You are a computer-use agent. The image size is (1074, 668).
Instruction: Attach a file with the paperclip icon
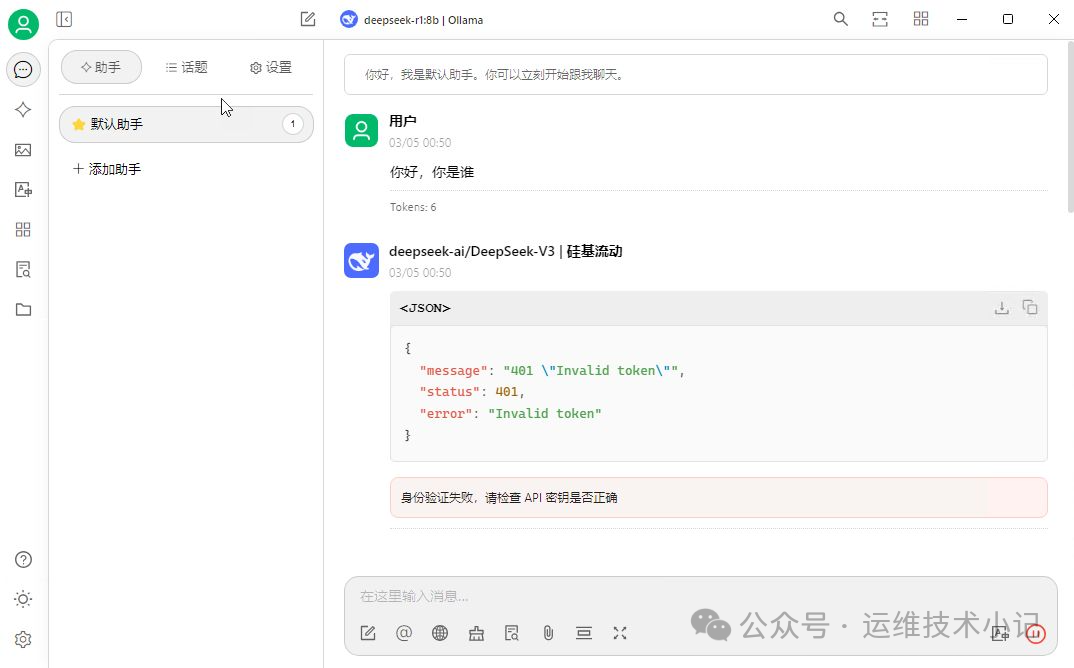pyautogui.click(x=548, y=633)
